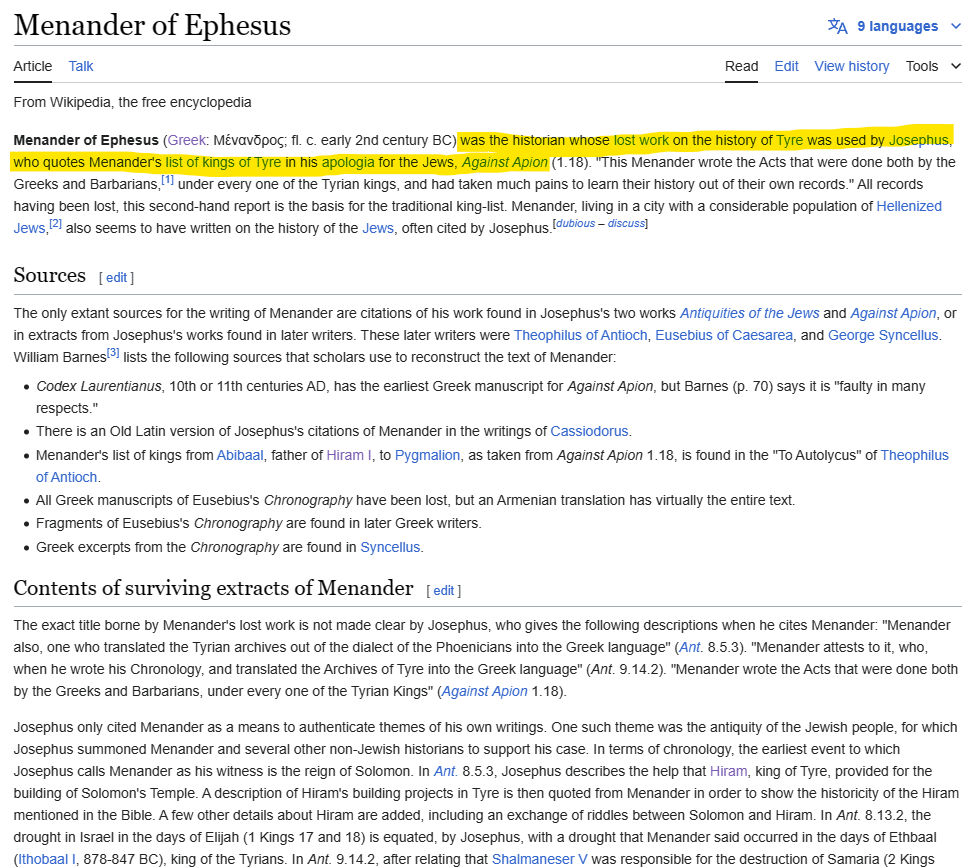Follow the Ant. link after 'Solomon. In'

(x=445, y=772)
